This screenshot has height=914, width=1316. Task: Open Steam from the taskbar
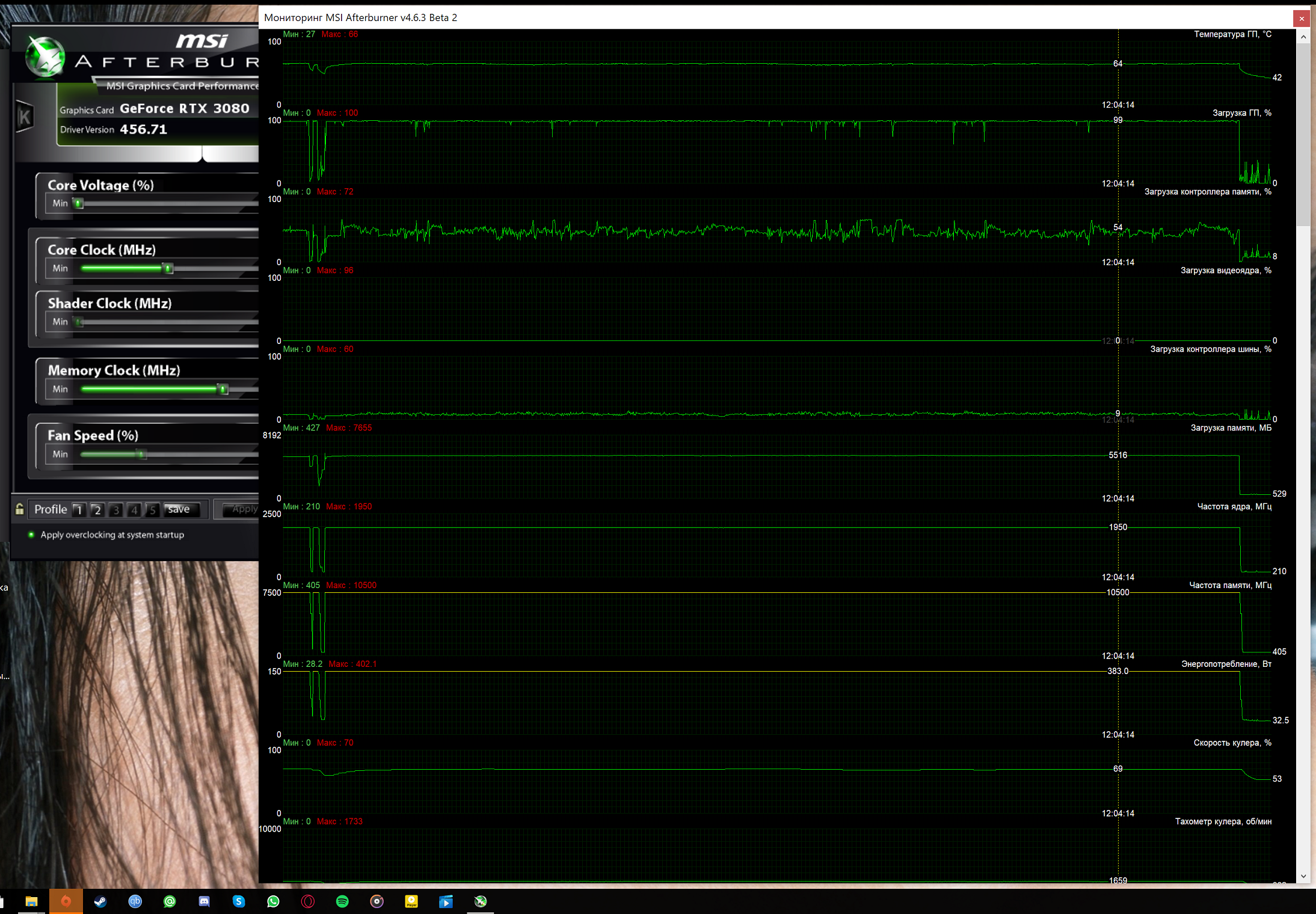click(100, 901)
